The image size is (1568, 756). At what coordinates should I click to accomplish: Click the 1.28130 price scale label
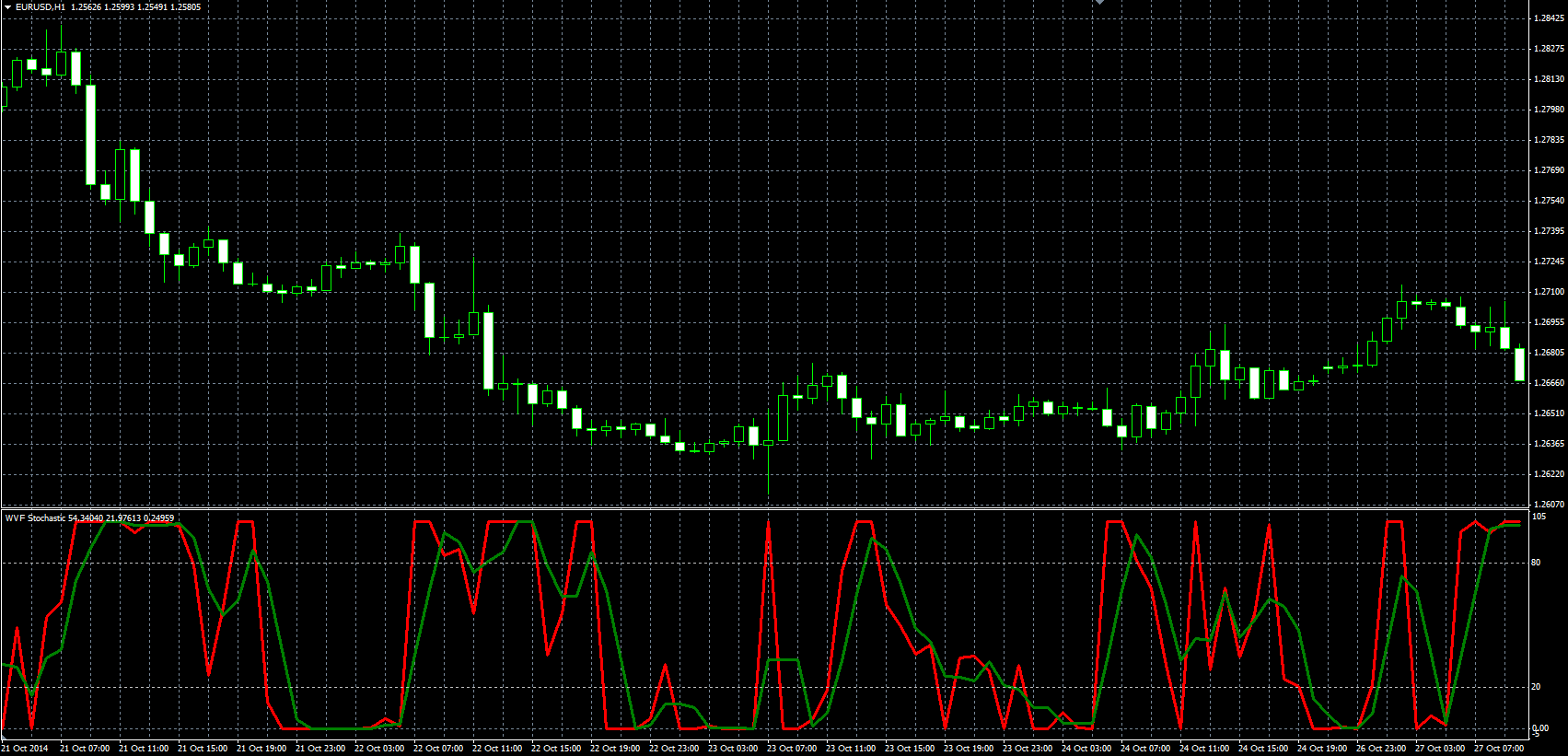1550,79
